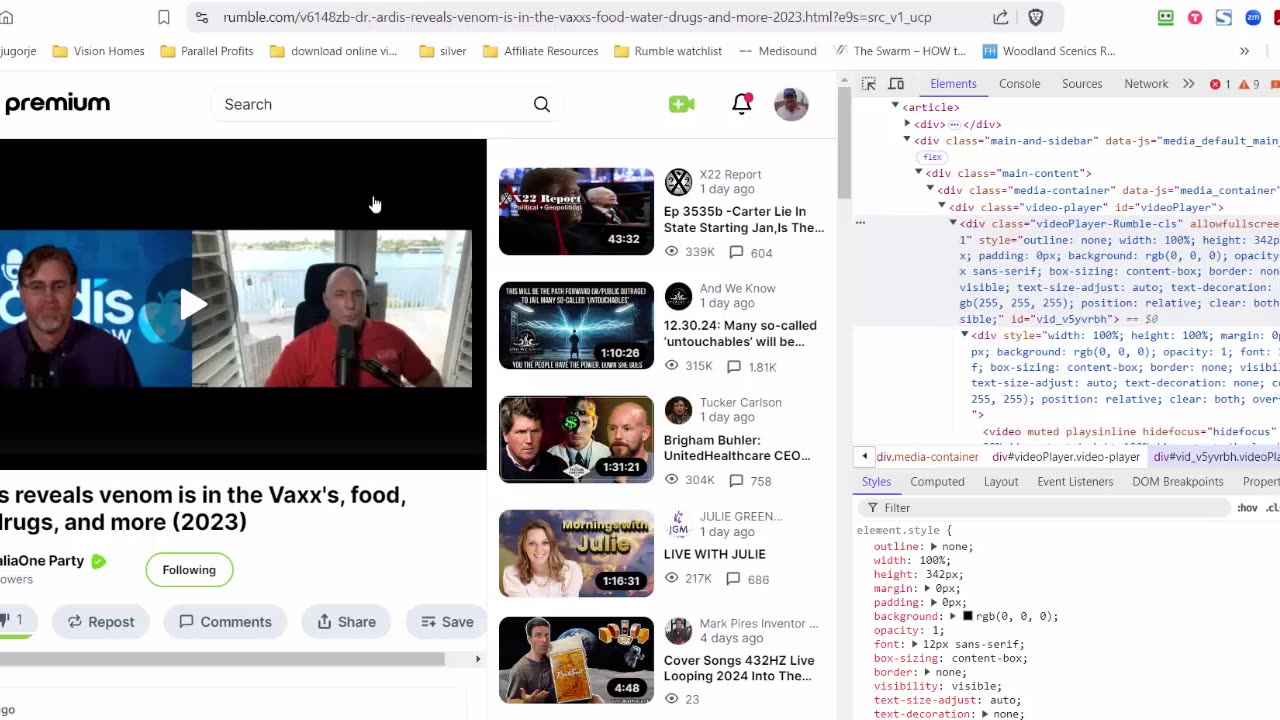Select the Elements tab
Screen dimensions: 1280x720
pos(953,84)
